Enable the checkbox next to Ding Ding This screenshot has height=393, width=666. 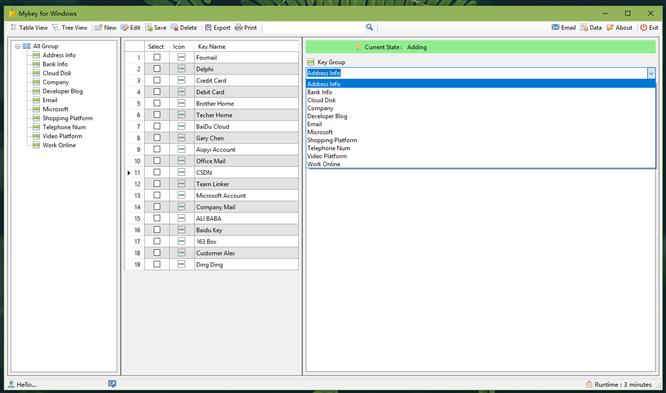[157, 264]
